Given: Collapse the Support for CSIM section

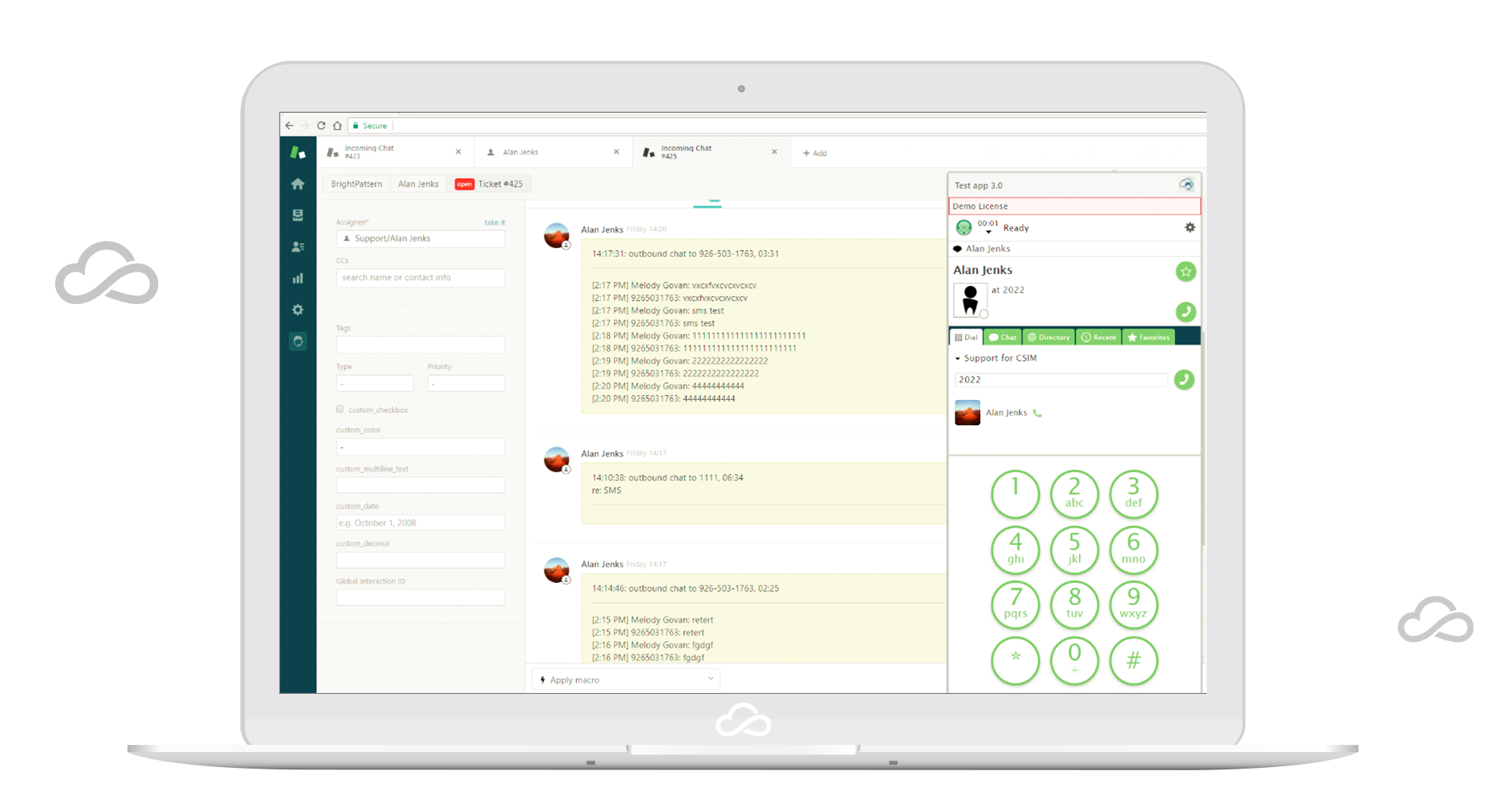Looking at the screenshot, I should (957, 358).
